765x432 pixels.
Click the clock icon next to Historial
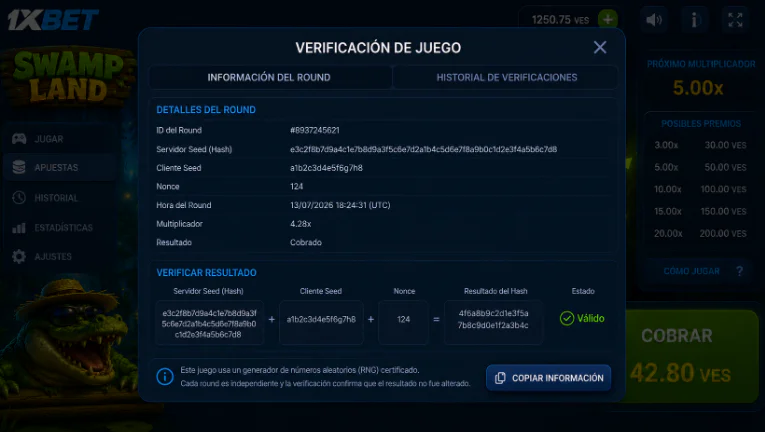click(19, 197)
